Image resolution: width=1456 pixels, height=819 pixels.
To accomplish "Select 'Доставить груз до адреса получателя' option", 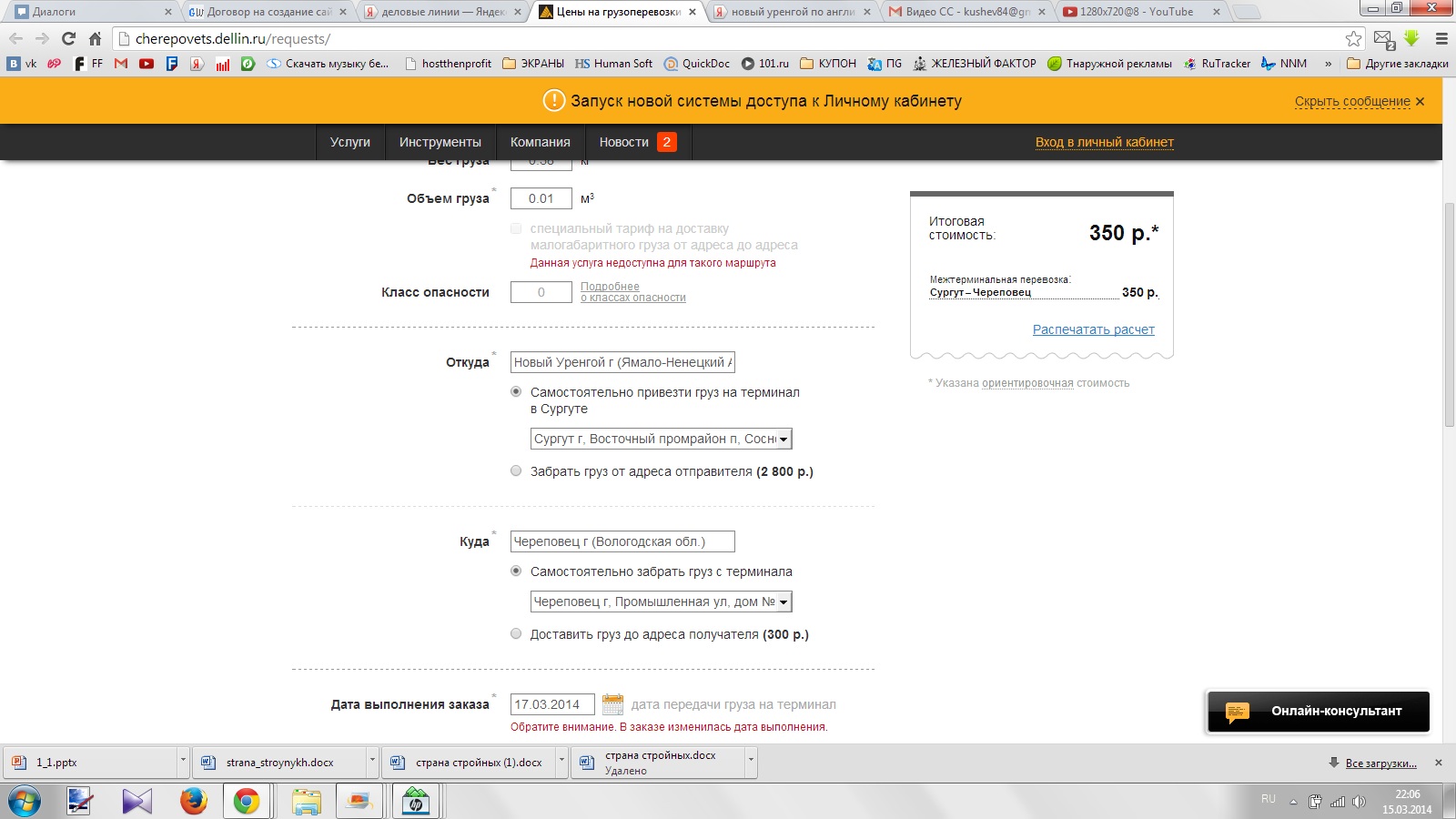I will (x=516, y=634).
